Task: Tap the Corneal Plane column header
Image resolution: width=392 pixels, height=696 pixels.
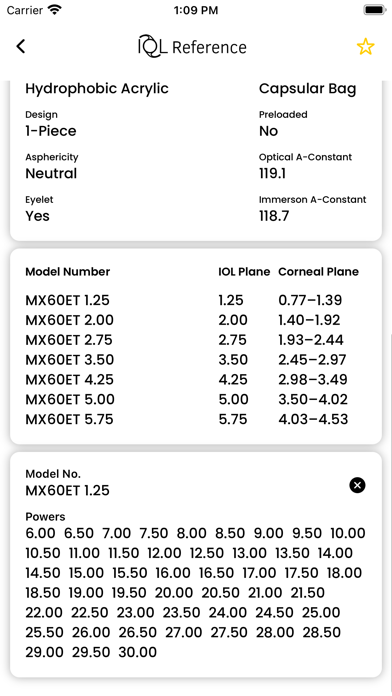Action: (x=318, y=272)
